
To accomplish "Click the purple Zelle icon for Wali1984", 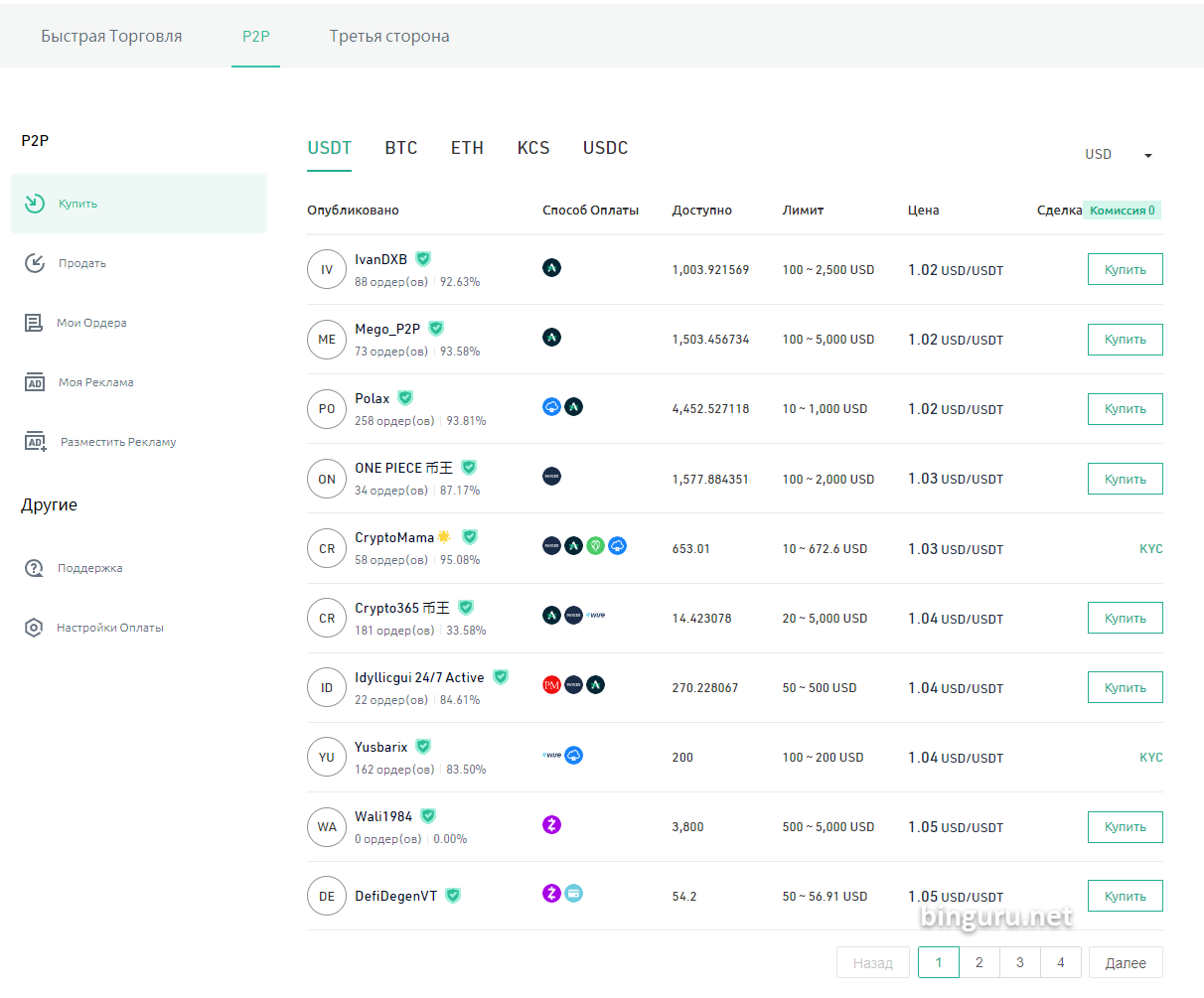I will click(x=551, y=824).
